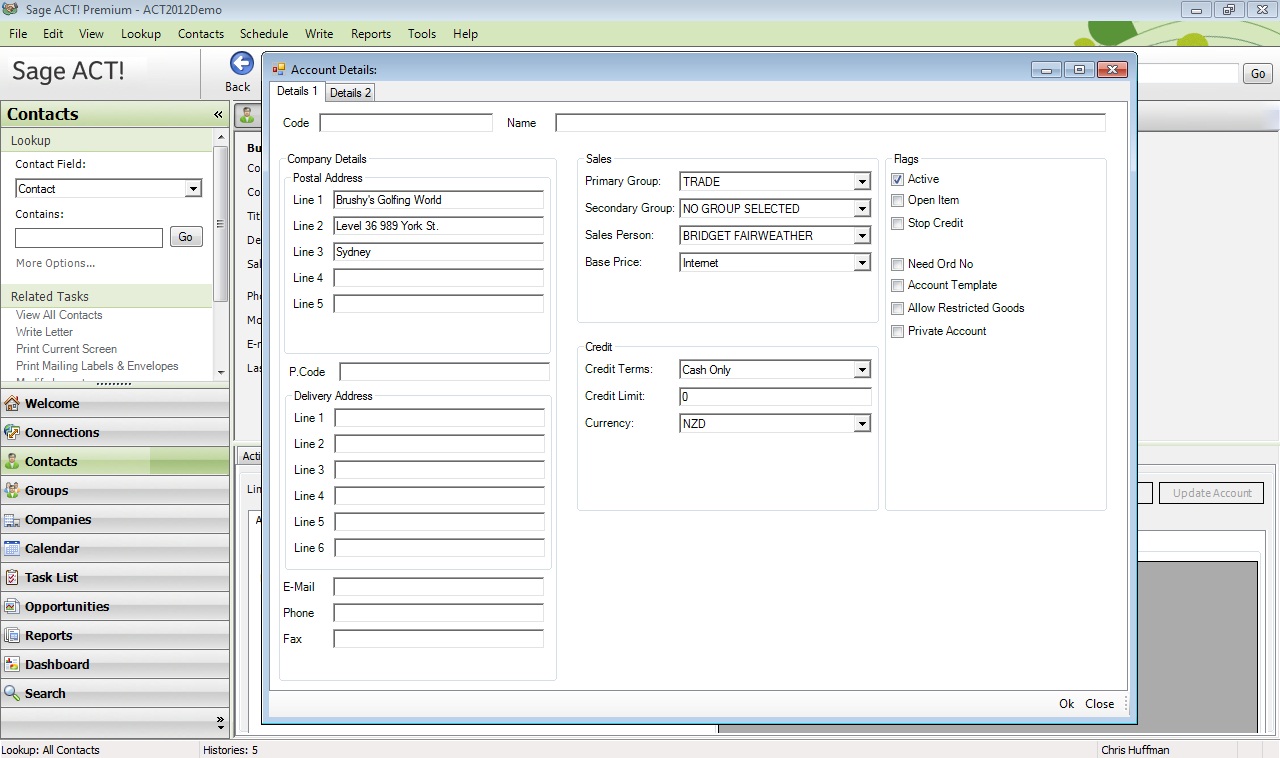Viewport: 1280px width, 758px height.
Task: Check the Need Ord No box
Action: click(x=897, y=265)
